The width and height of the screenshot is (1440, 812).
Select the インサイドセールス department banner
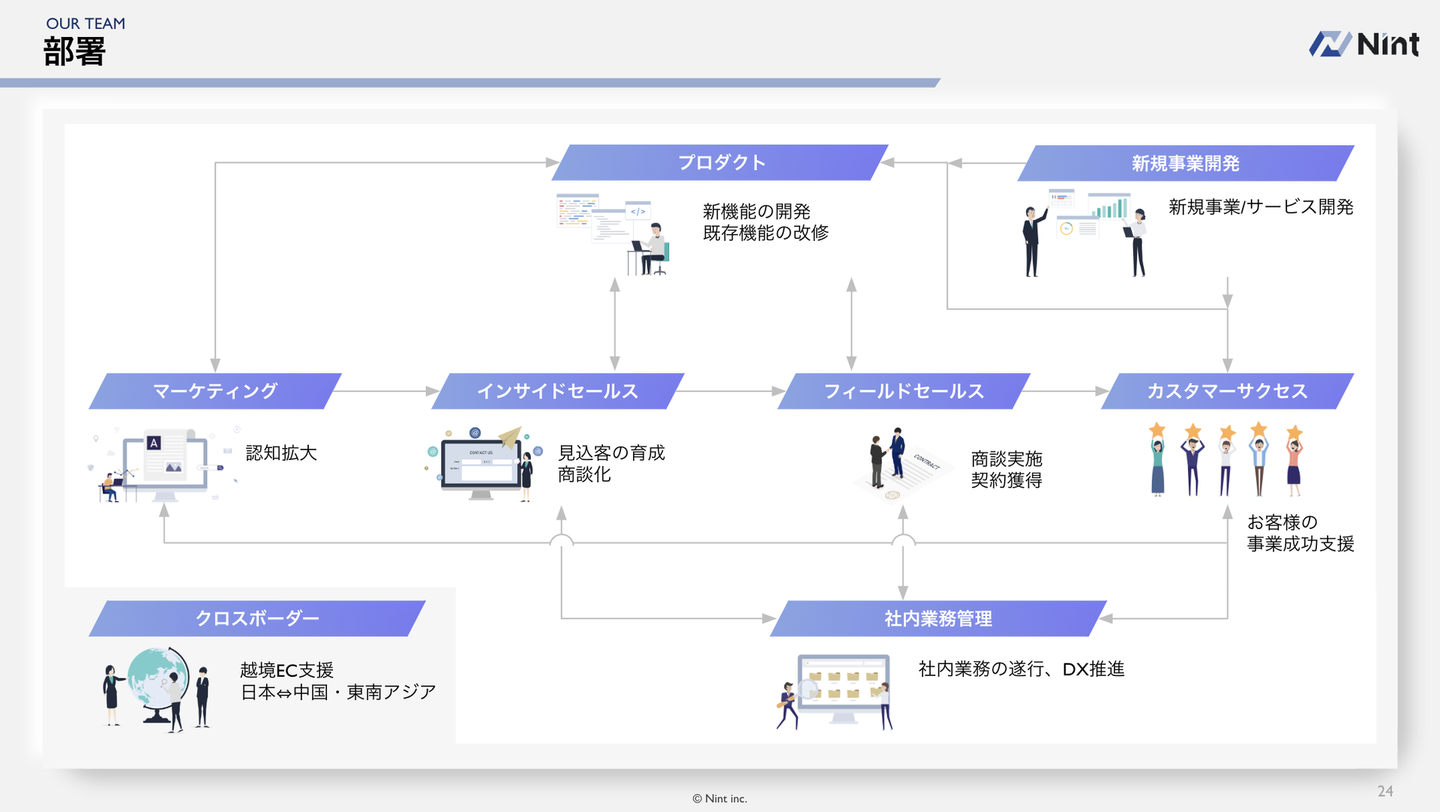(557, 391)
